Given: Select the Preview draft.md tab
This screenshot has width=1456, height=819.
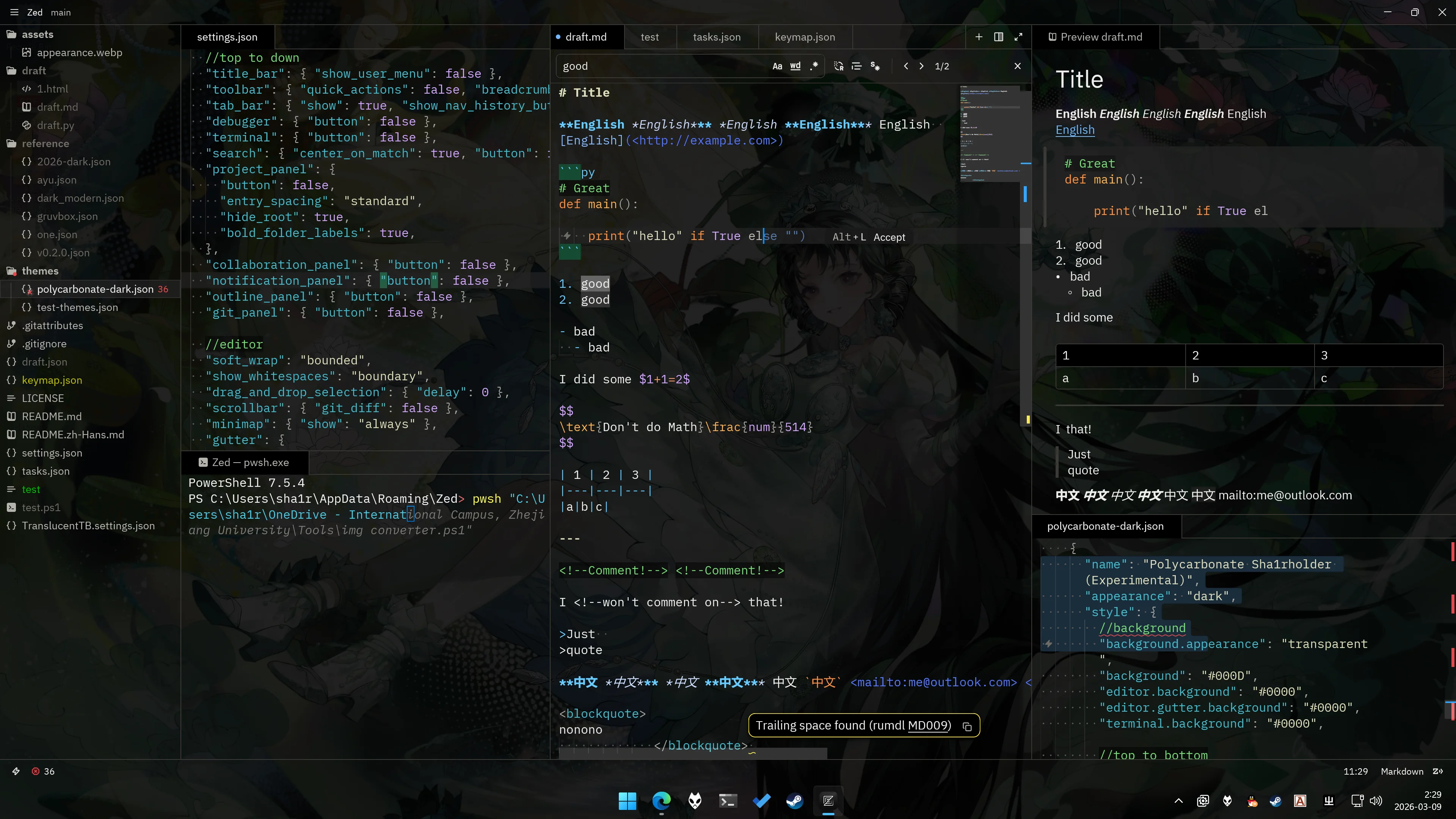Looking at the screenshot, I should [1095, 37].
